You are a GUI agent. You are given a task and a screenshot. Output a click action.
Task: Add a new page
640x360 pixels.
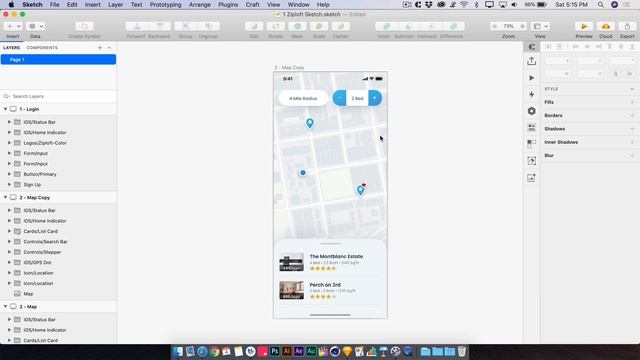pos(100,48)
